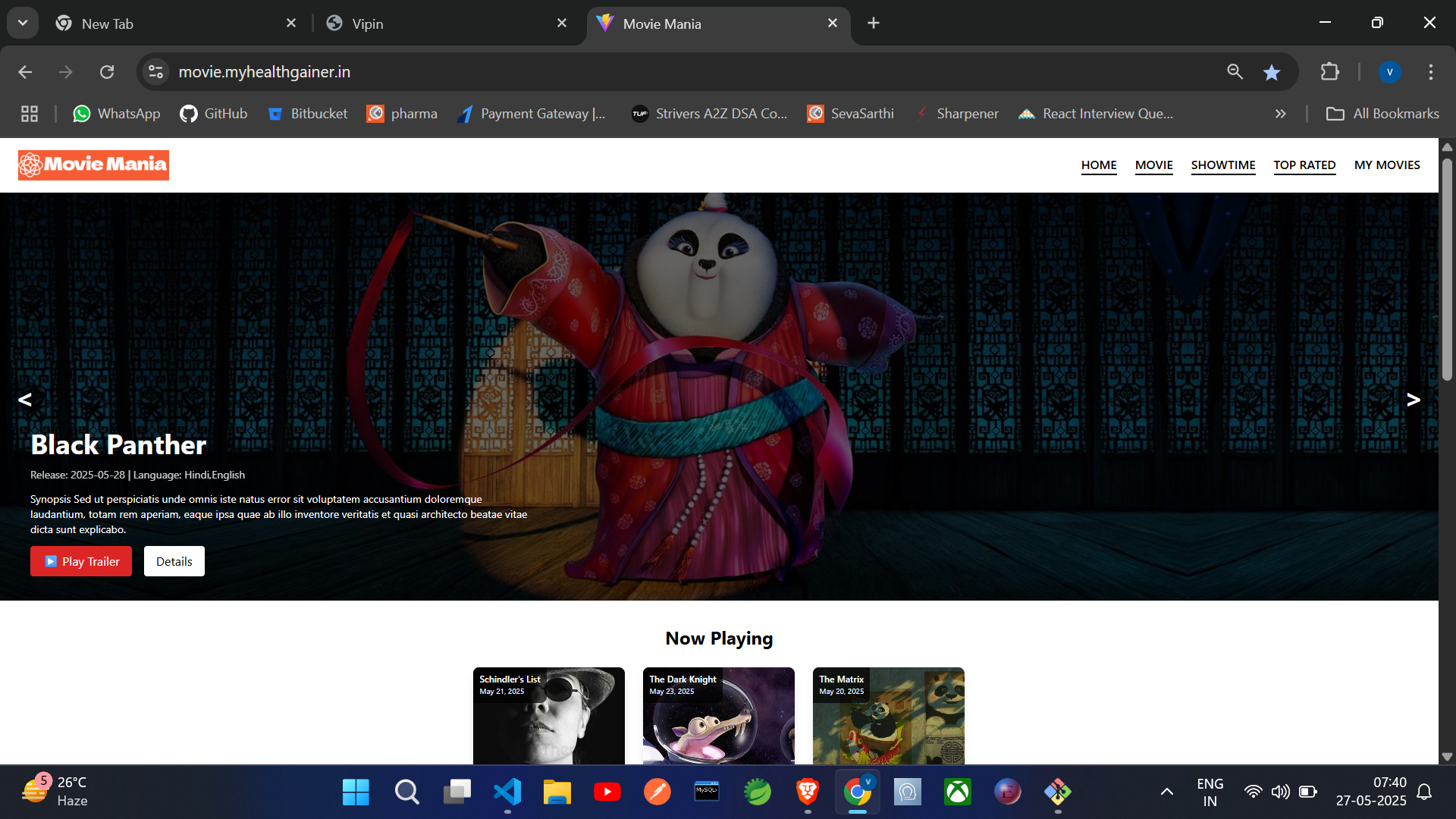Click the bookmark star icon
Screen dimensions: 1456x819
[x=1272, y=72]
